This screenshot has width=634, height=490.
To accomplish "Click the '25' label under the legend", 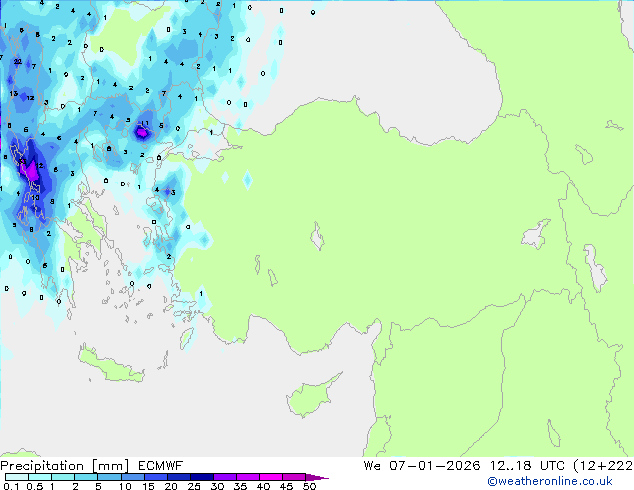I will (194, 486).
